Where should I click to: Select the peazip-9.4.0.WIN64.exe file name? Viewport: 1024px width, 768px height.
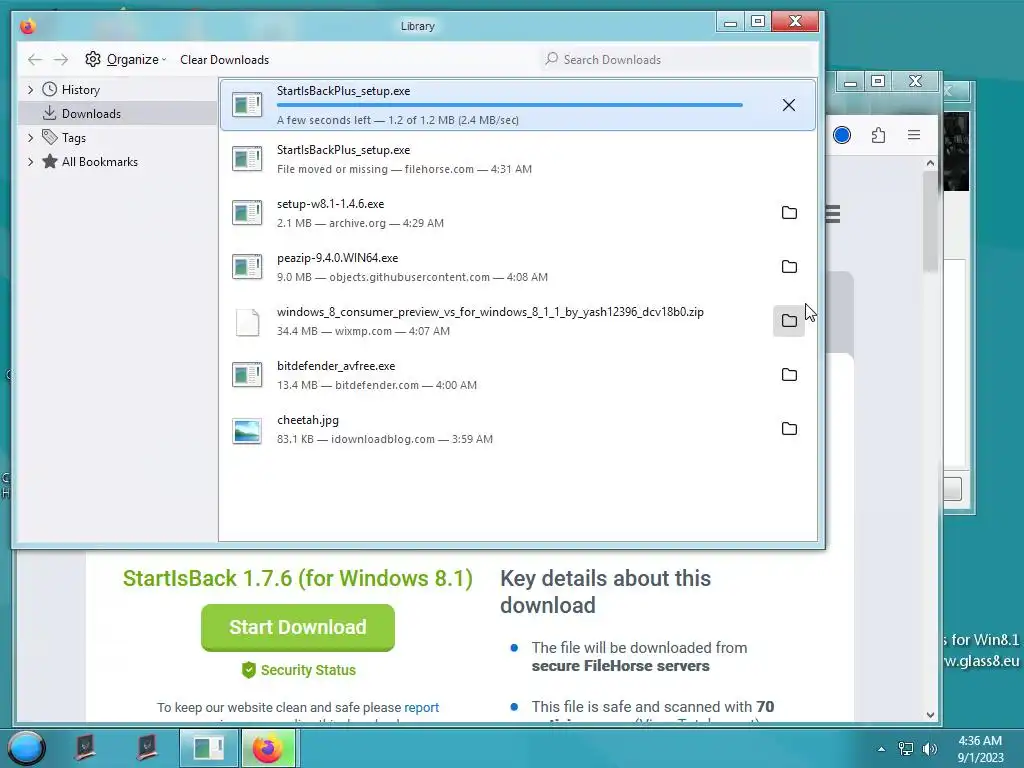[x=337, y=258]
